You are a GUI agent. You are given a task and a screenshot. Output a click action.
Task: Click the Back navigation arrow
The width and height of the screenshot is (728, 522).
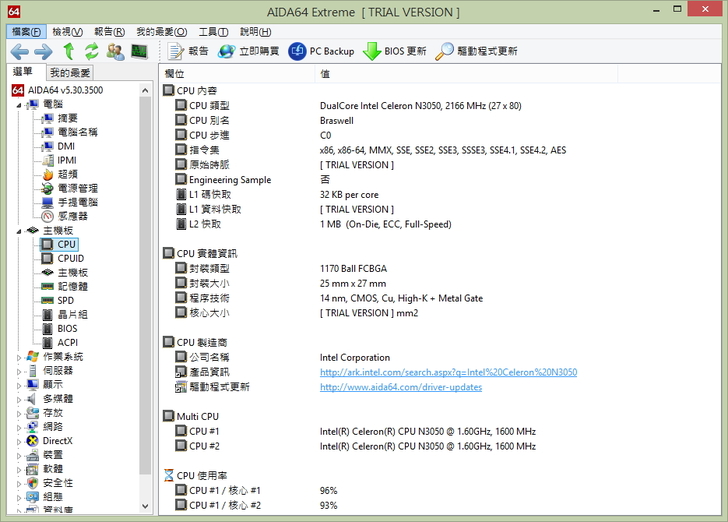click(19, 51)
